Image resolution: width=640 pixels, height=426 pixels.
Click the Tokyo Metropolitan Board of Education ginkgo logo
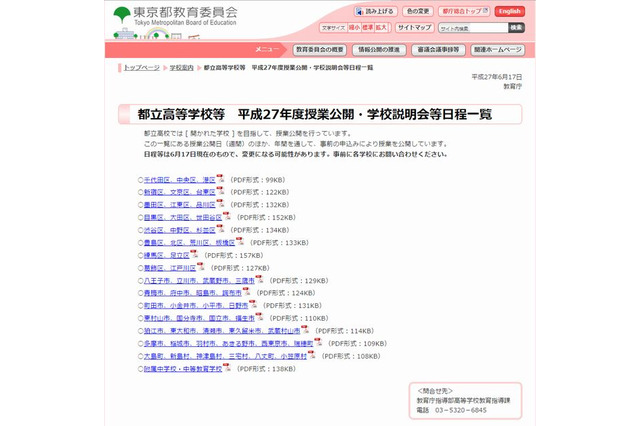tap(122, 14)
